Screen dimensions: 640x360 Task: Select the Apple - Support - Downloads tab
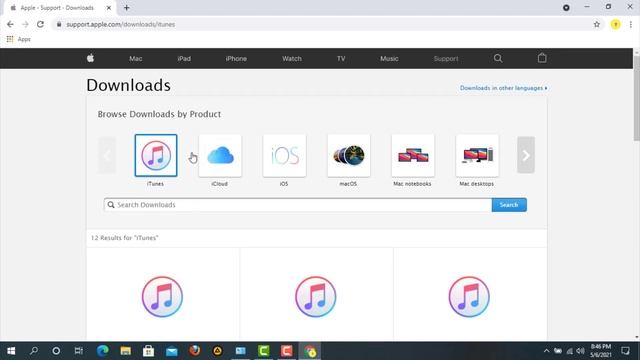(59, 8)
